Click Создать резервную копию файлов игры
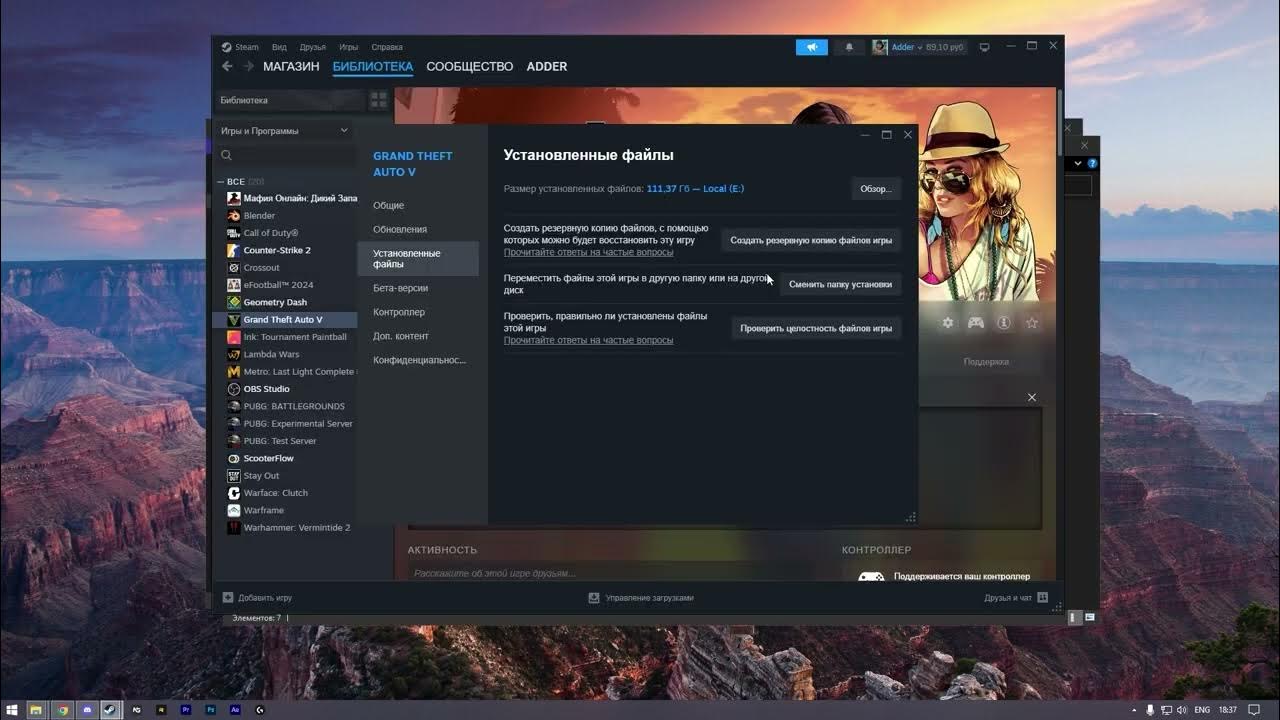This screenshot has height=720, width=1280. (811, 240)
